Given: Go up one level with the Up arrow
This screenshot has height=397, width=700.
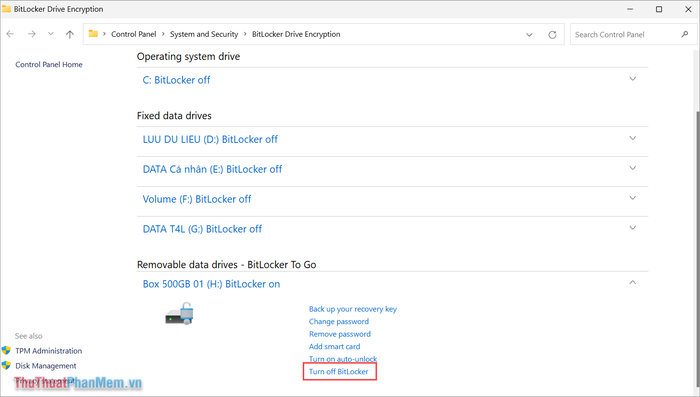Looking at the screenshot, I should point(70,34).
